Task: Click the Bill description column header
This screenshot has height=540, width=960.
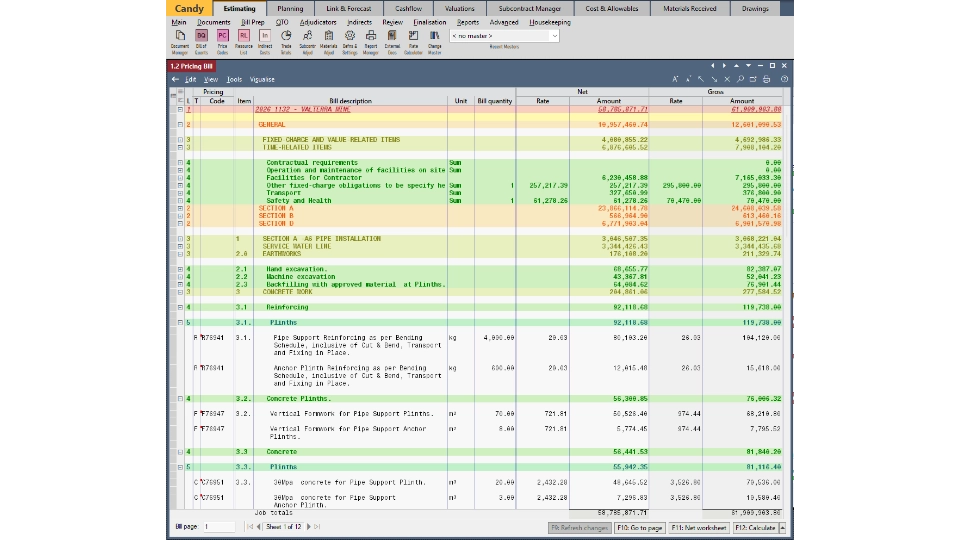Action: 350,101
